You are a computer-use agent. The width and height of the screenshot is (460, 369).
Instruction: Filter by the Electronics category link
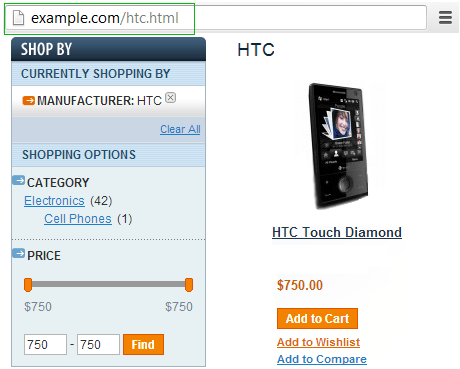(x=54, y=201)
